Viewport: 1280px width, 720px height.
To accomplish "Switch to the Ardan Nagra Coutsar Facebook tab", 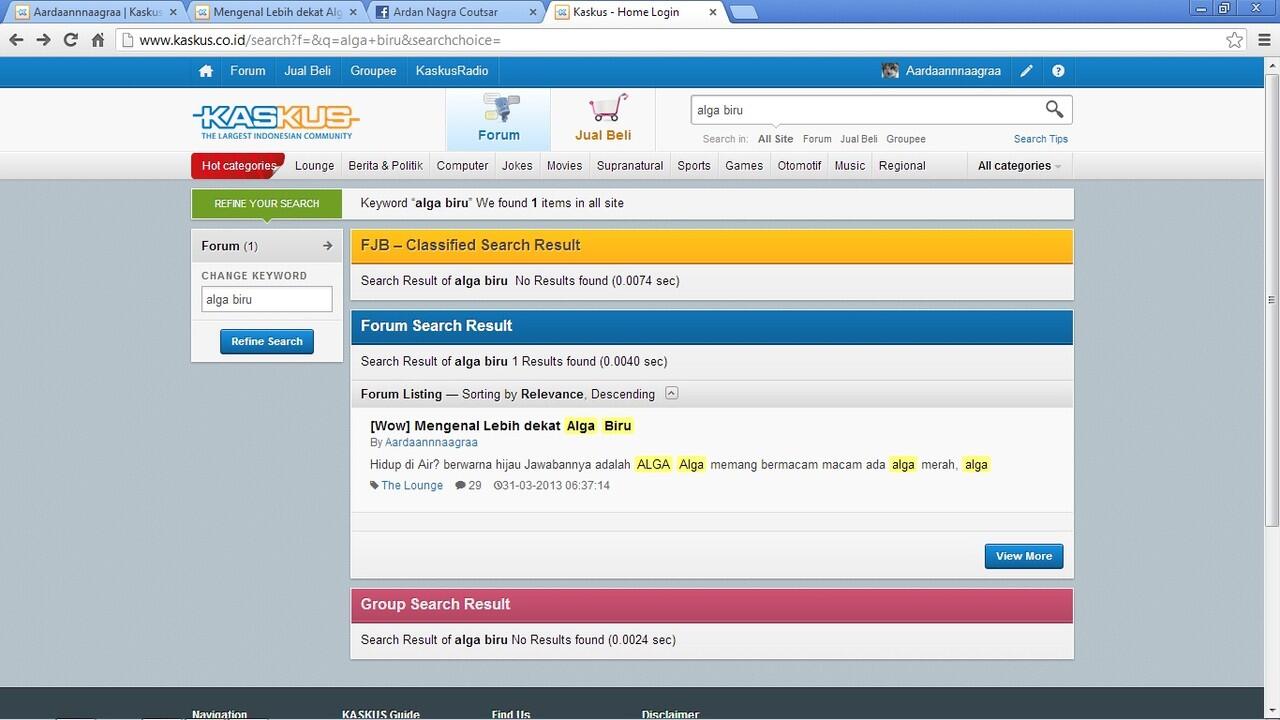I will click(456, 12).
